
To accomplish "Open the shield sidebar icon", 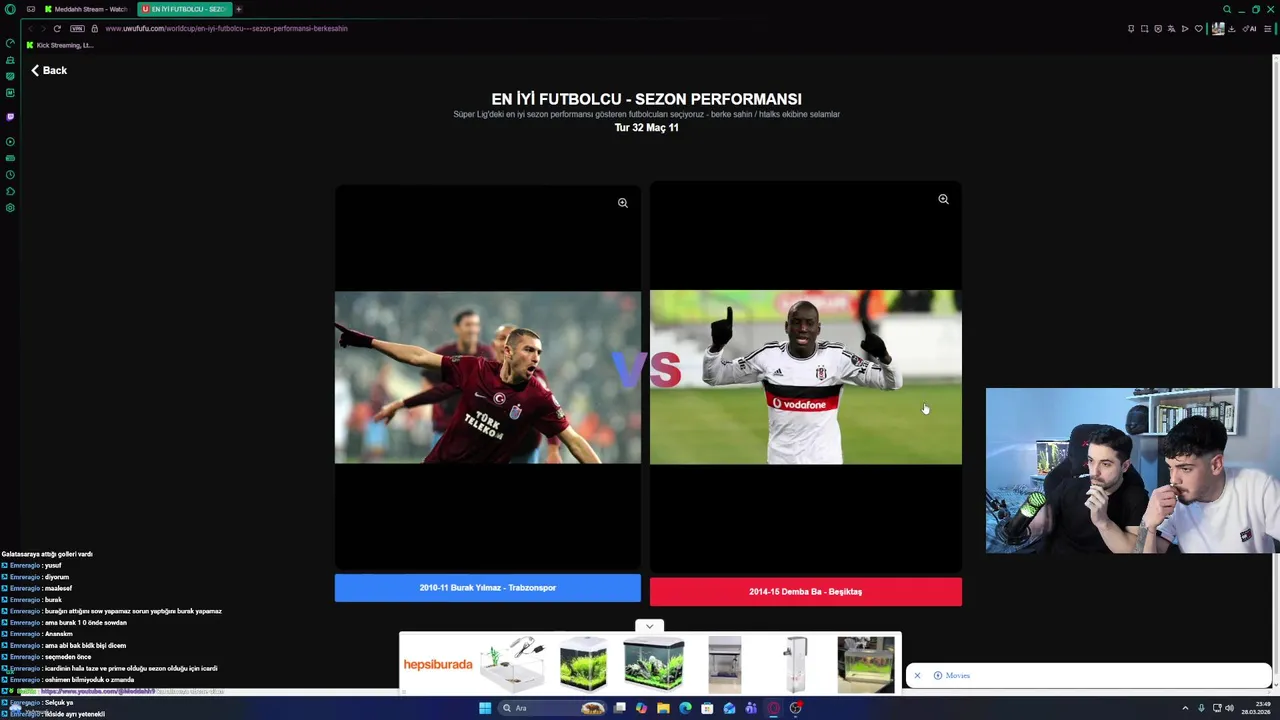I will click(10, 76).
